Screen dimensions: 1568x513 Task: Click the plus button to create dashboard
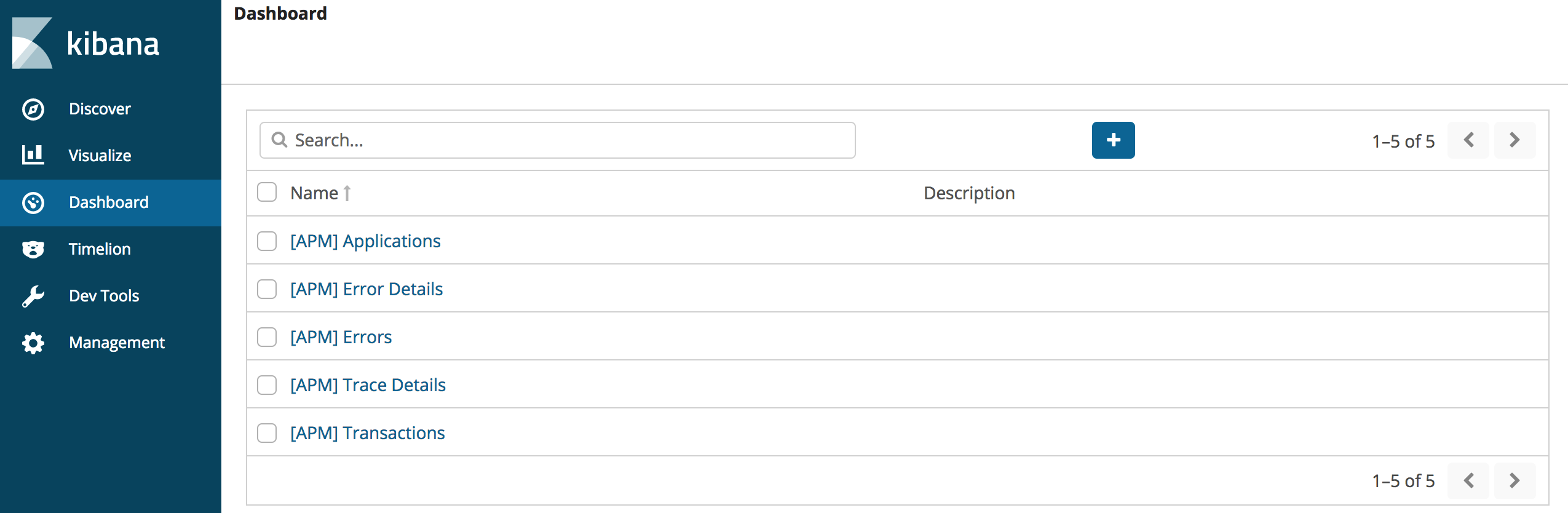tap(1113, 140)
